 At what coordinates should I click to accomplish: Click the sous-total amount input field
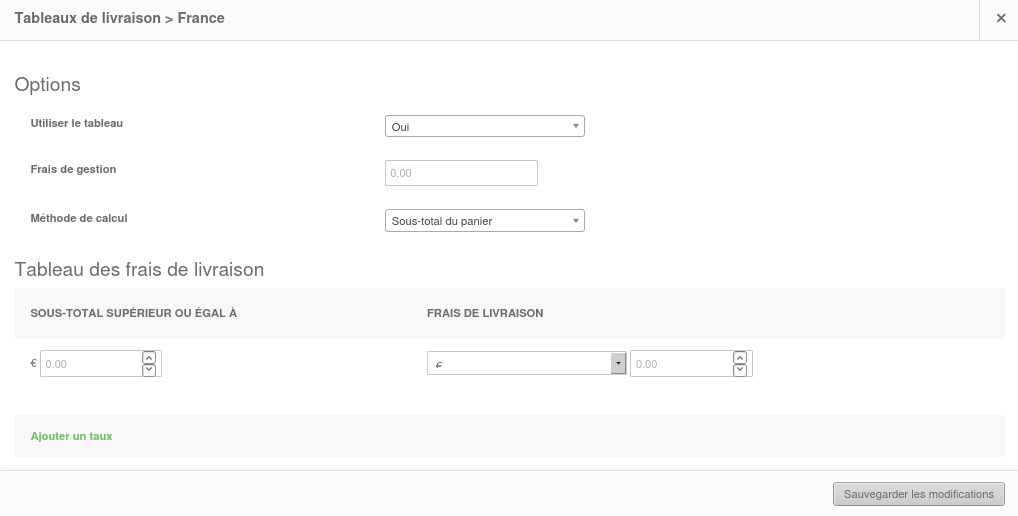[x=91, y=363]
